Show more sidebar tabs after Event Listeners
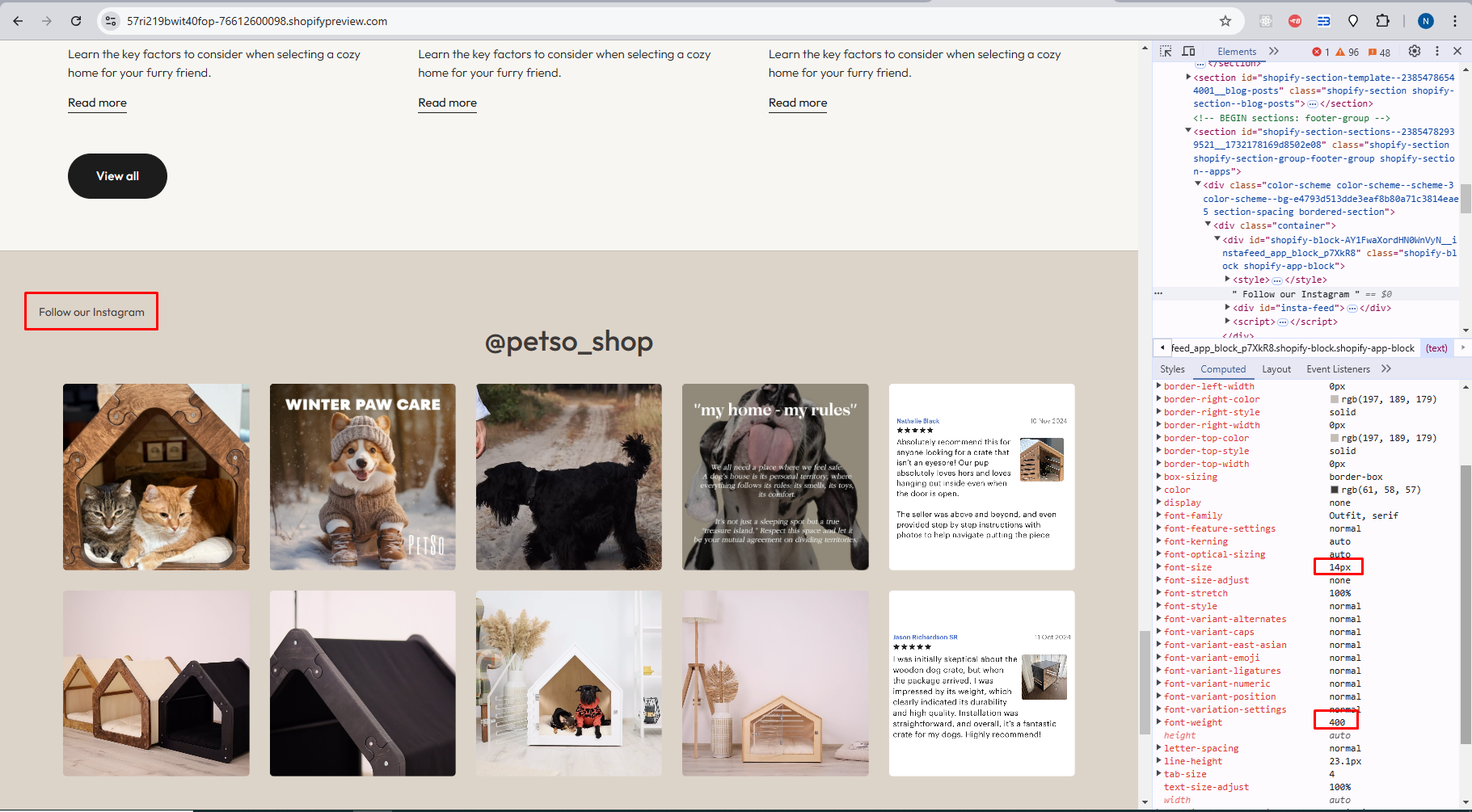Screen dimensions: 1472x812 pyautogui.click(x=1386, y=368)
